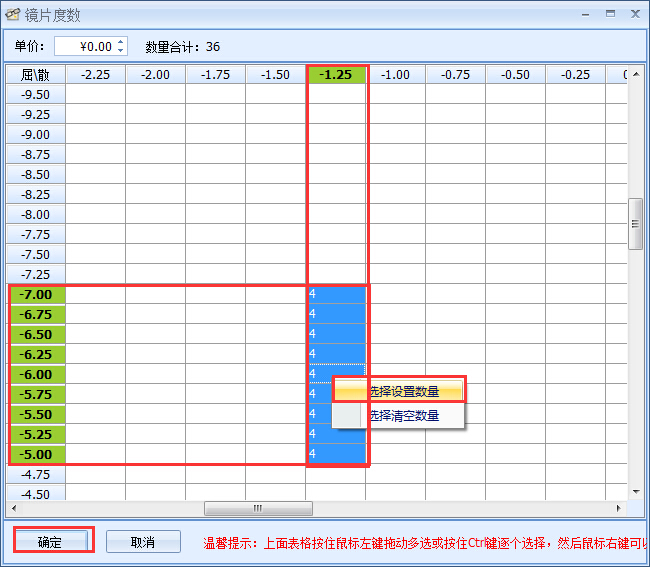Click cell with 4 in row -5.25
This screenshot has height=567, width=650.
pyautogui.click(x=337, y=434)
